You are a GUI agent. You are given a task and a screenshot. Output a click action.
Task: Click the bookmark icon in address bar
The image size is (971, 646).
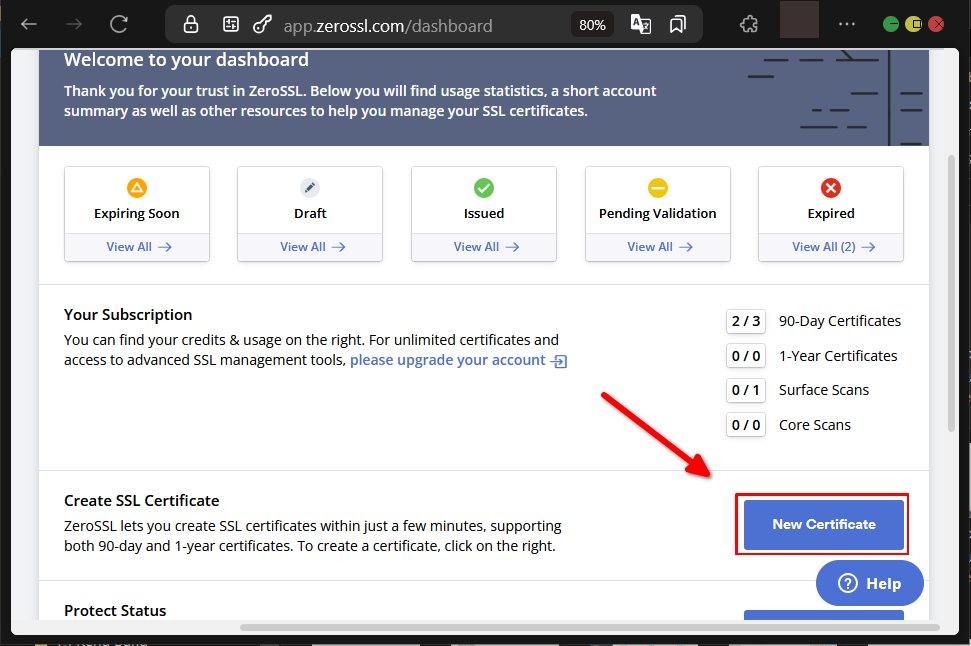click(677, 25)
